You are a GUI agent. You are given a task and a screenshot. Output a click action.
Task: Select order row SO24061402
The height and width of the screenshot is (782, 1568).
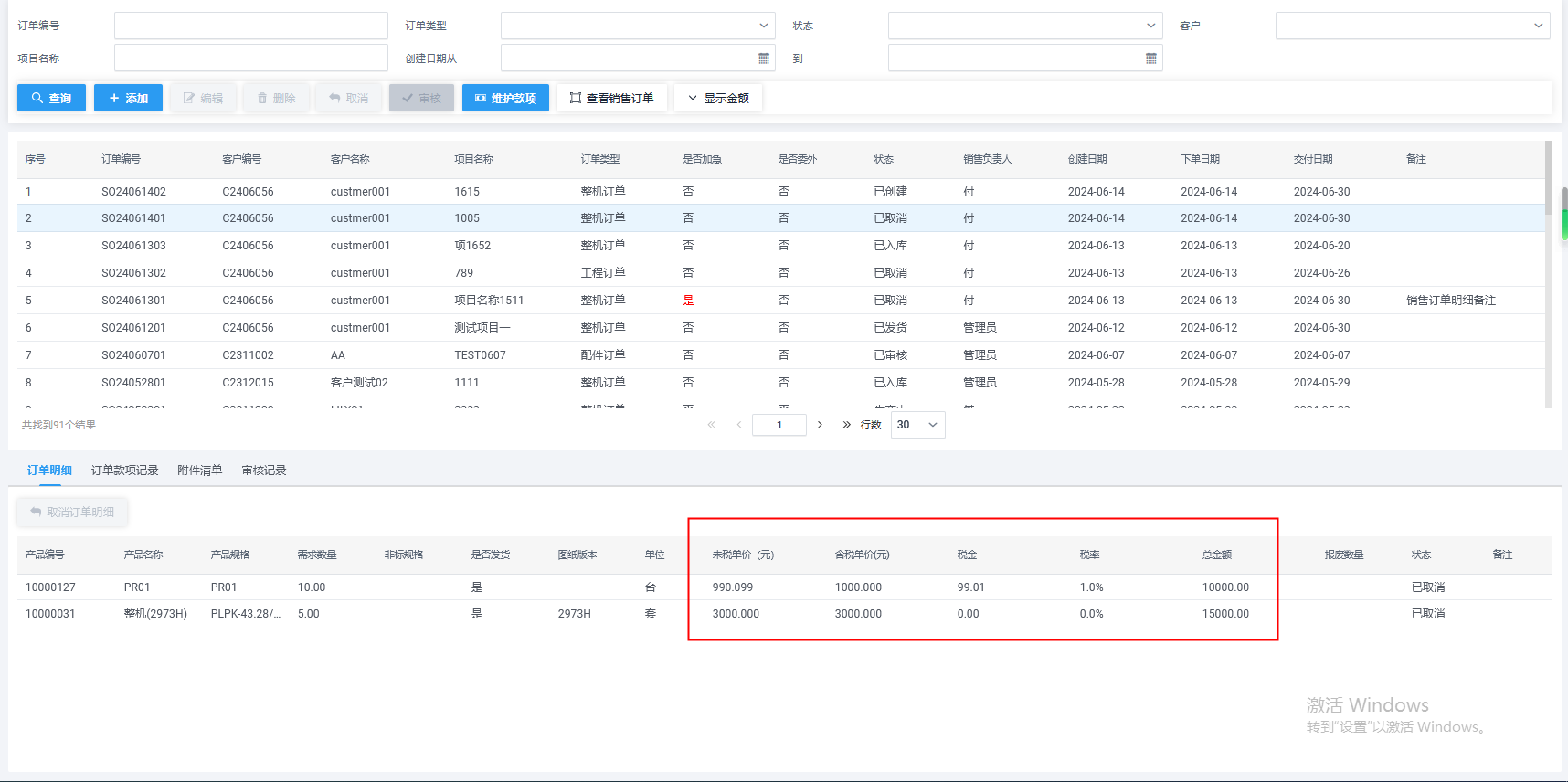pos(780,192)
